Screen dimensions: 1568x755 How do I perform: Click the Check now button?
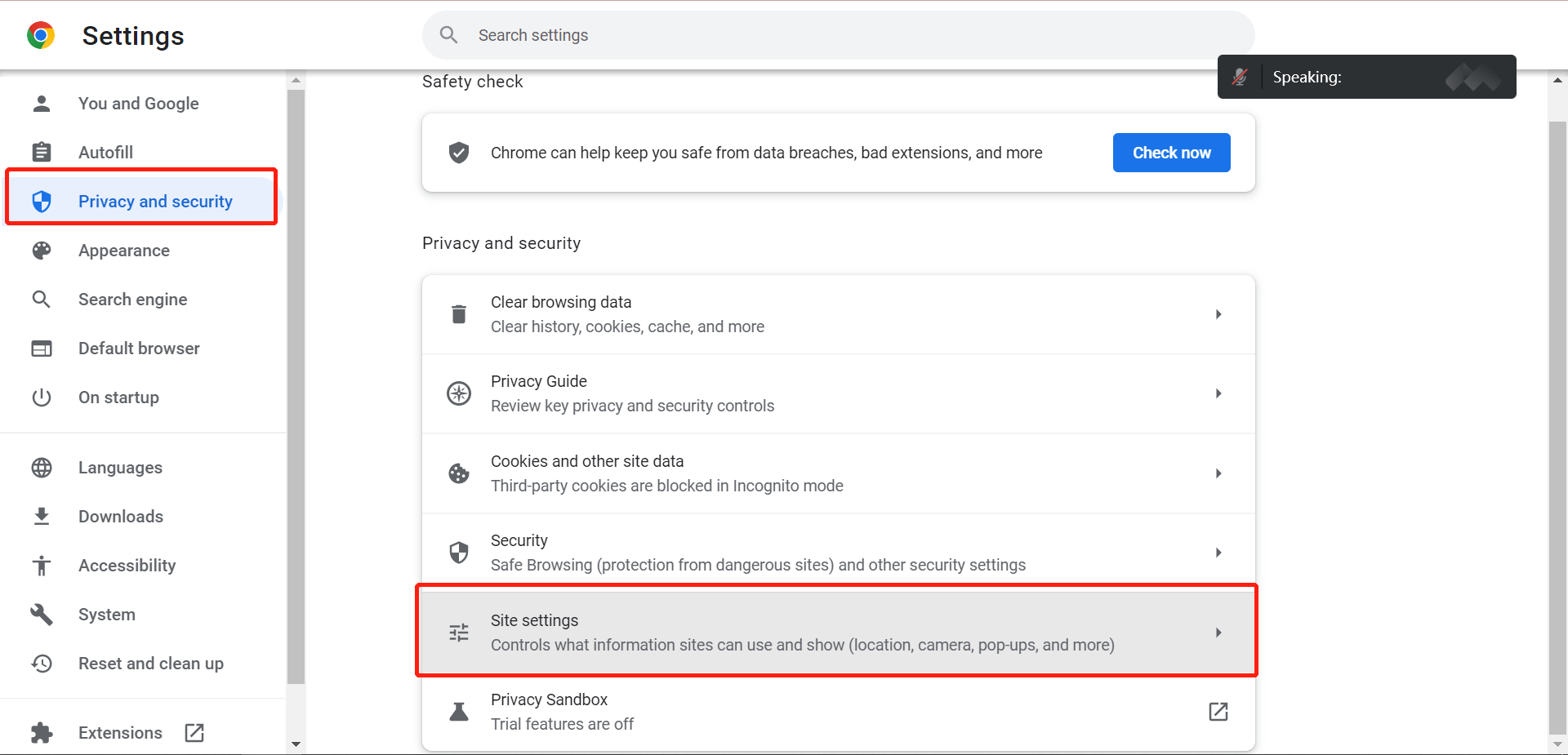tap(1171, 153)
